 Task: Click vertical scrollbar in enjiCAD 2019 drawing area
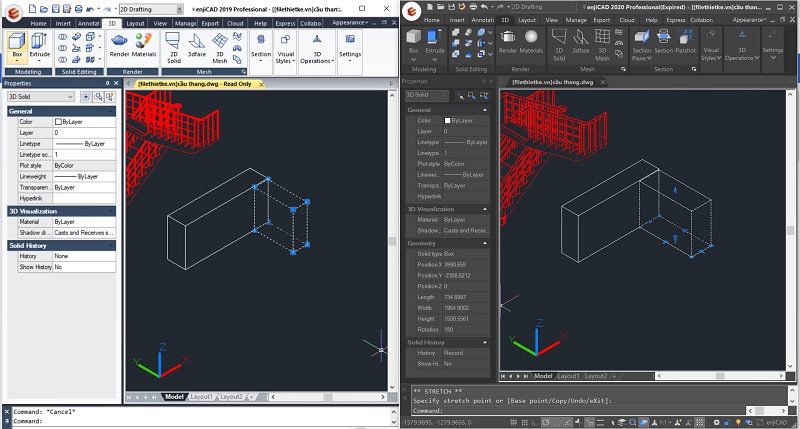[392, 241]
